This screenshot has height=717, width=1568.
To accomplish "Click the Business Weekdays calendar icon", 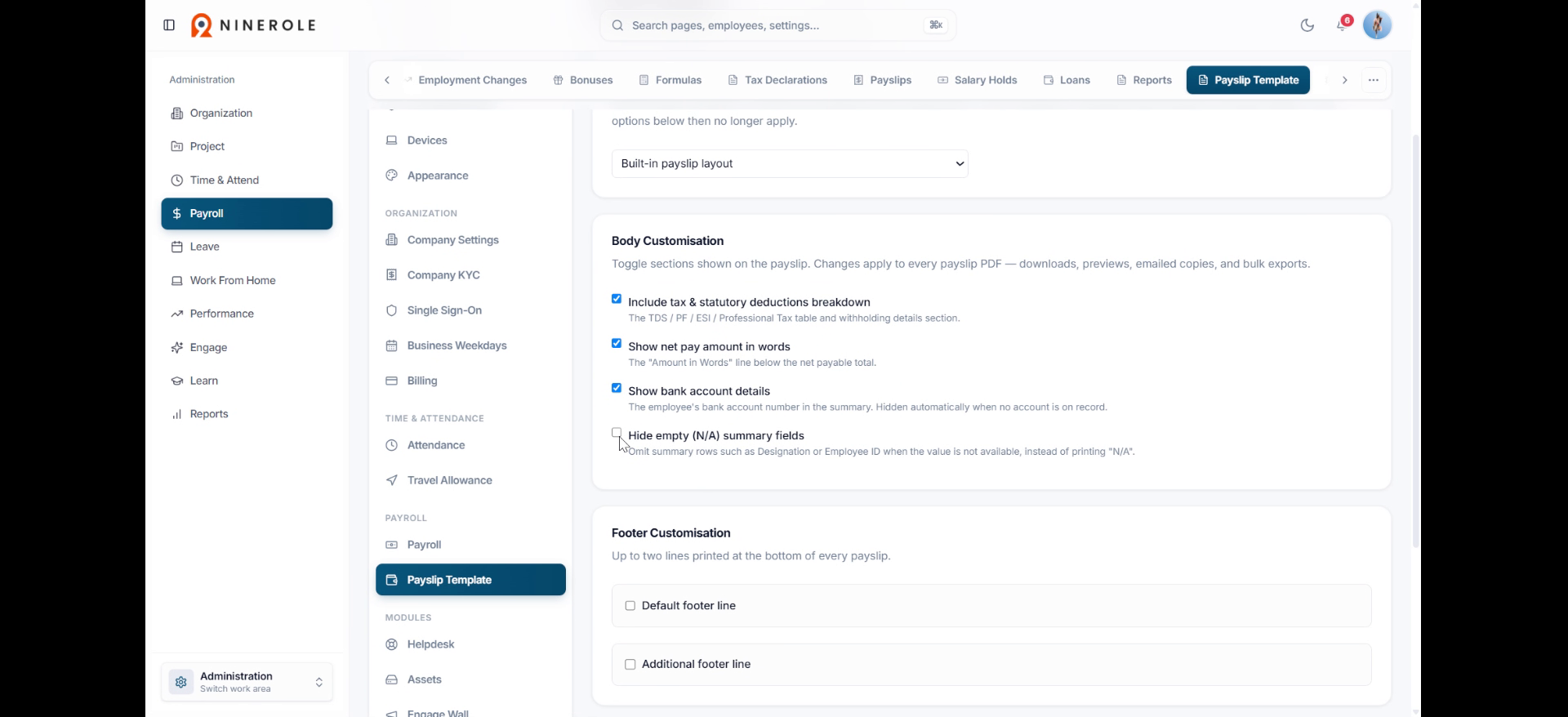I will coord(391,345).
